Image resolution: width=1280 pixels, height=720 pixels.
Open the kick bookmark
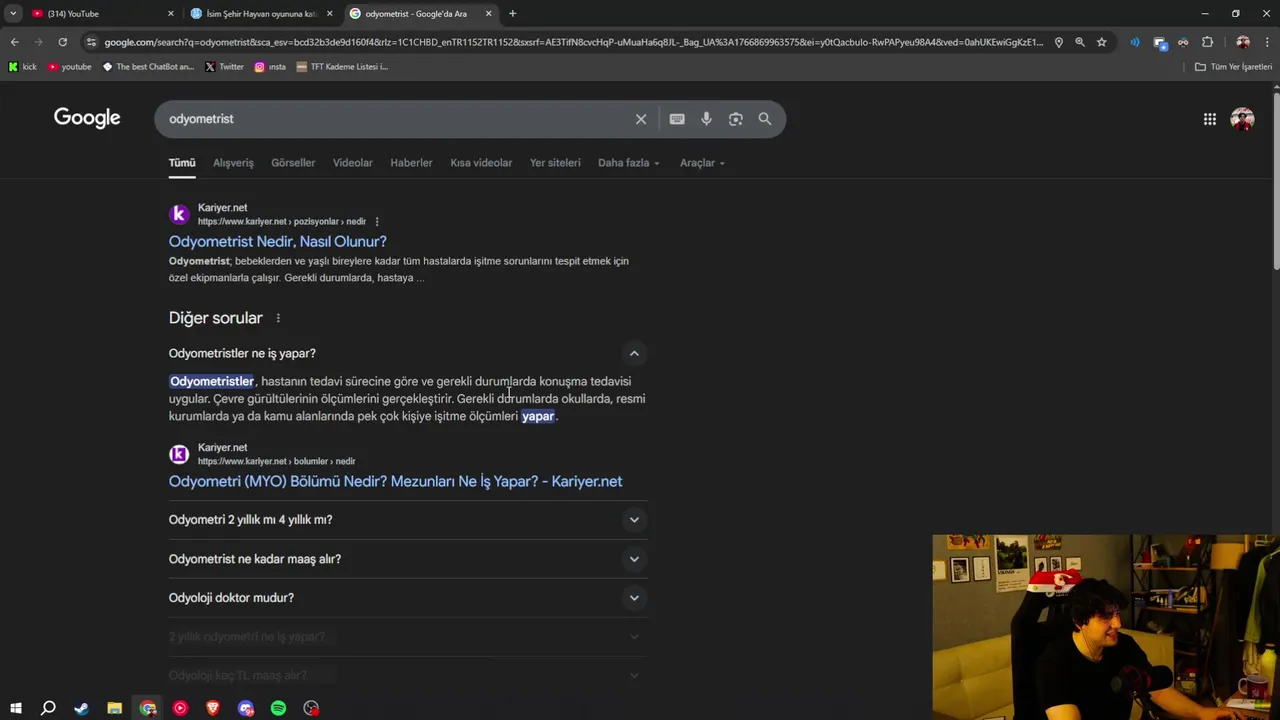(22, 67)
